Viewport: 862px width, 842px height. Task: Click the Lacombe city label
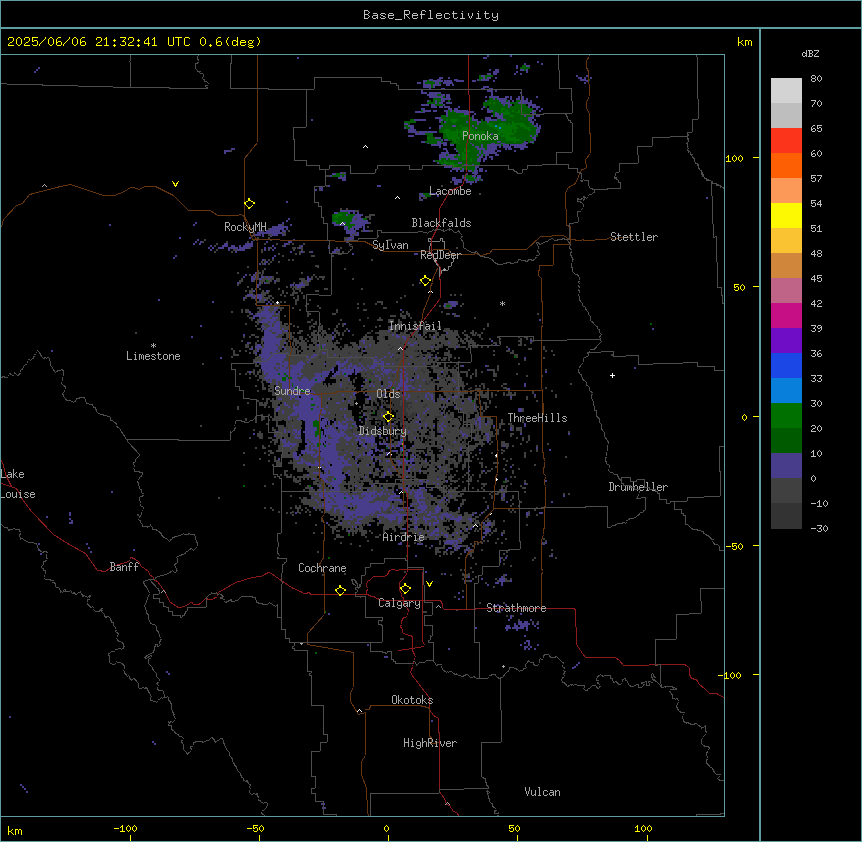pos(450,191)
